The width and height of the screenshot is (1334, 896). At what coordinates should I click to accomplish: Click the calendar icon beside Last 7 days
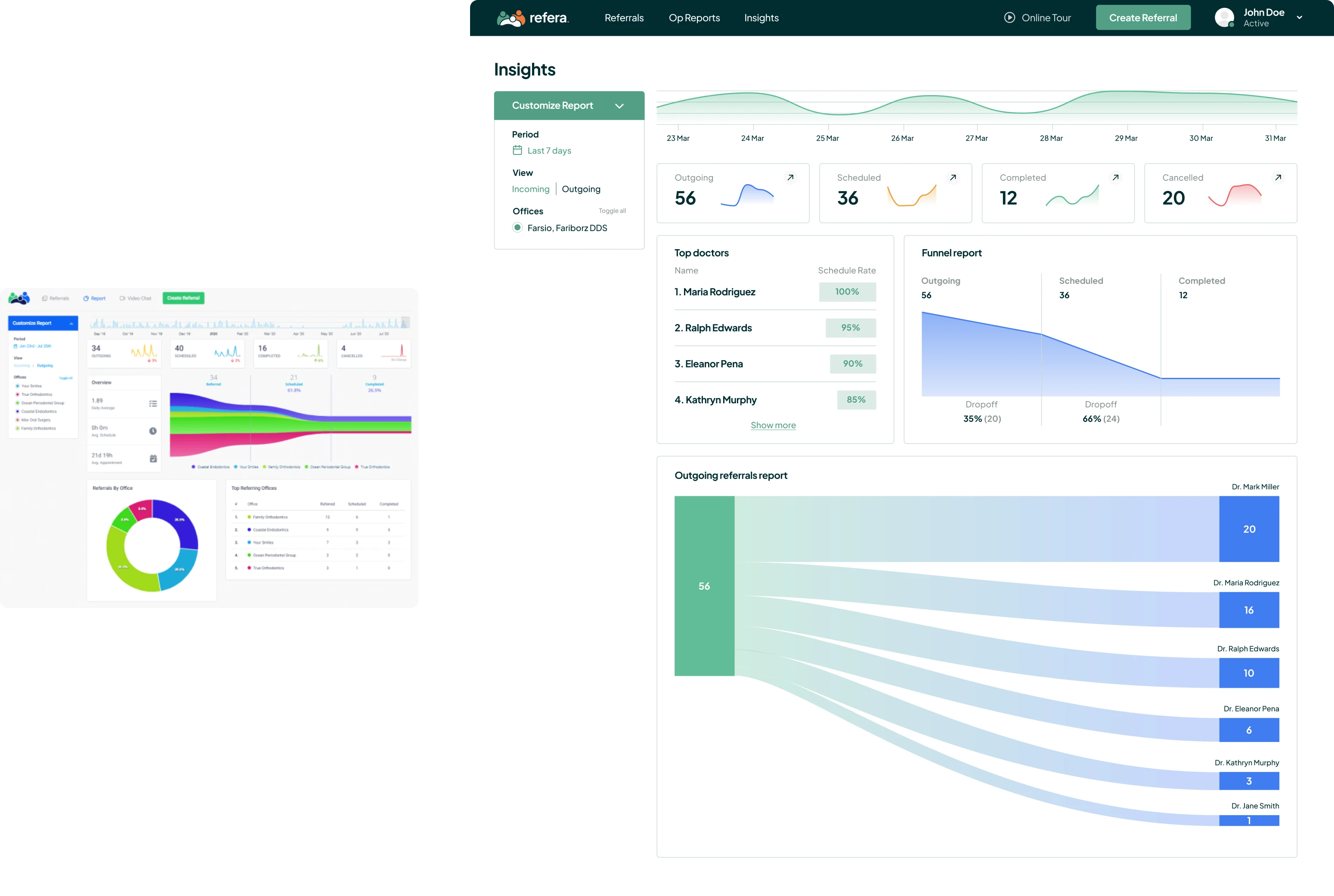[x=517, y=150]
